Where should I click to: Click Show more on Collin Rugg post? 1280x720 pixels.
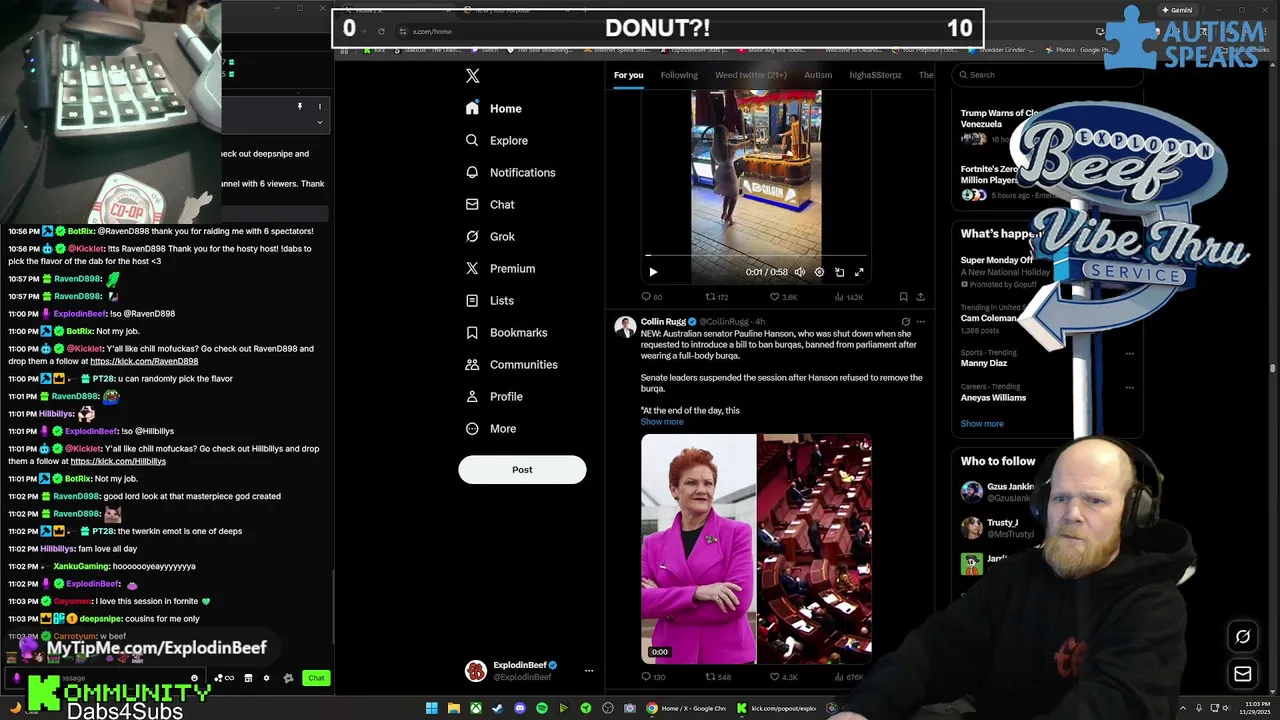(x=662, y=422)
